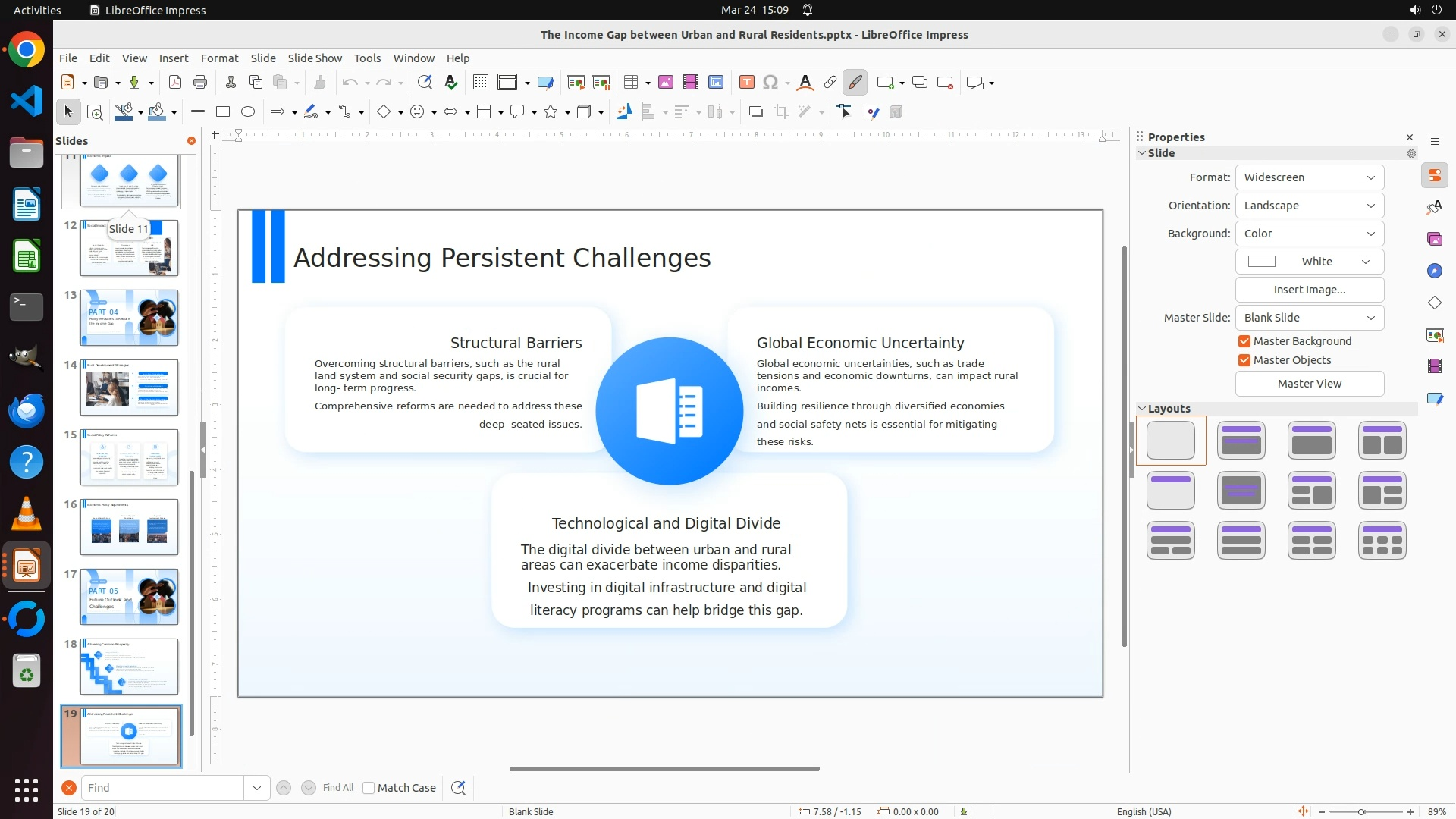Uncheck the Master Background checkbox
The height and width of the screenshot is (819, 1456).
(x=1244, y=341)
